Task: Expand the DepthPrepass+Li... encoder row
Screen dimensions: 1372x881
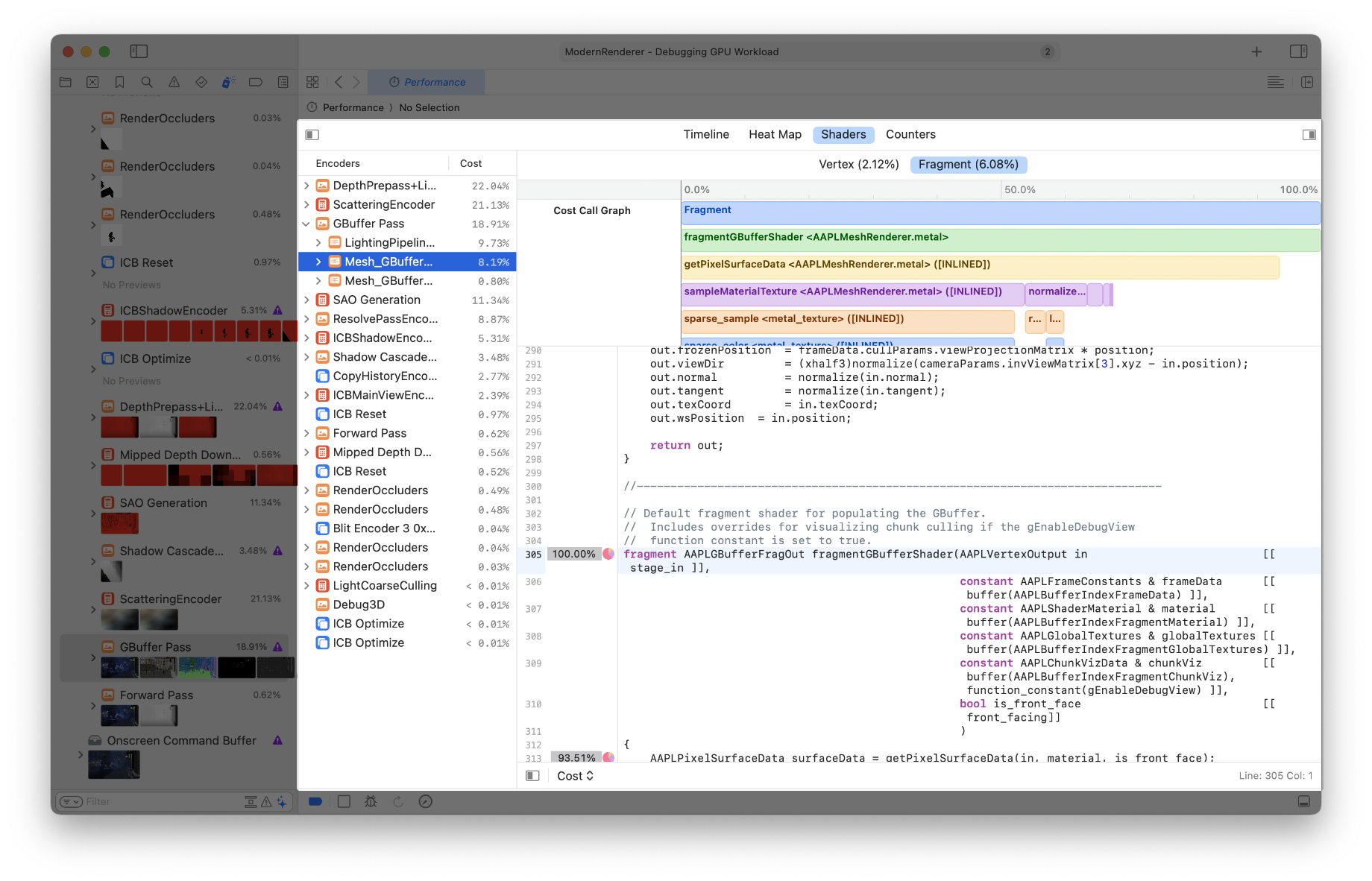Action: (306, 186)
